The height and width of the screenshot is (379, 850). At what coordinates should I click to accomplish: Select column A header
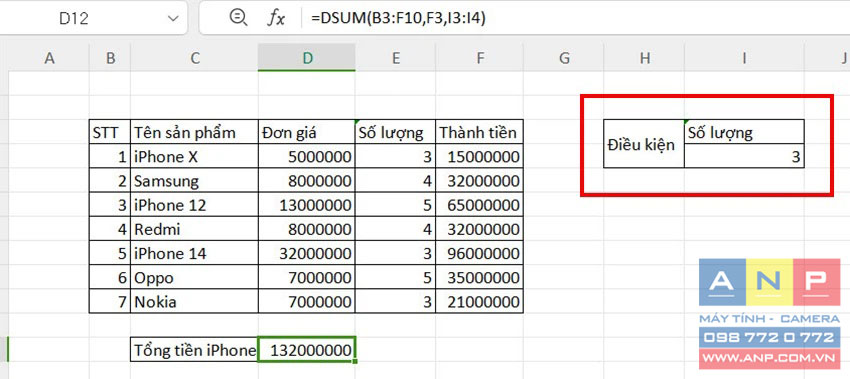(49, 58)
